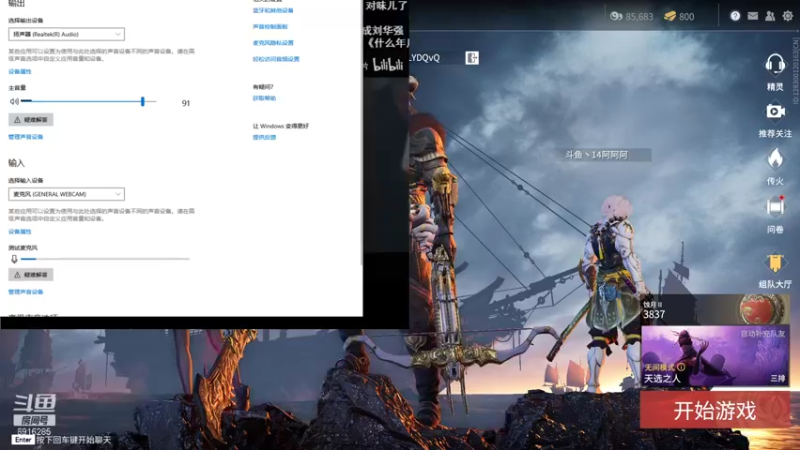The image size is (800, 450).
Task: Open 设备属性 link under output device
Action: [20, 71]
